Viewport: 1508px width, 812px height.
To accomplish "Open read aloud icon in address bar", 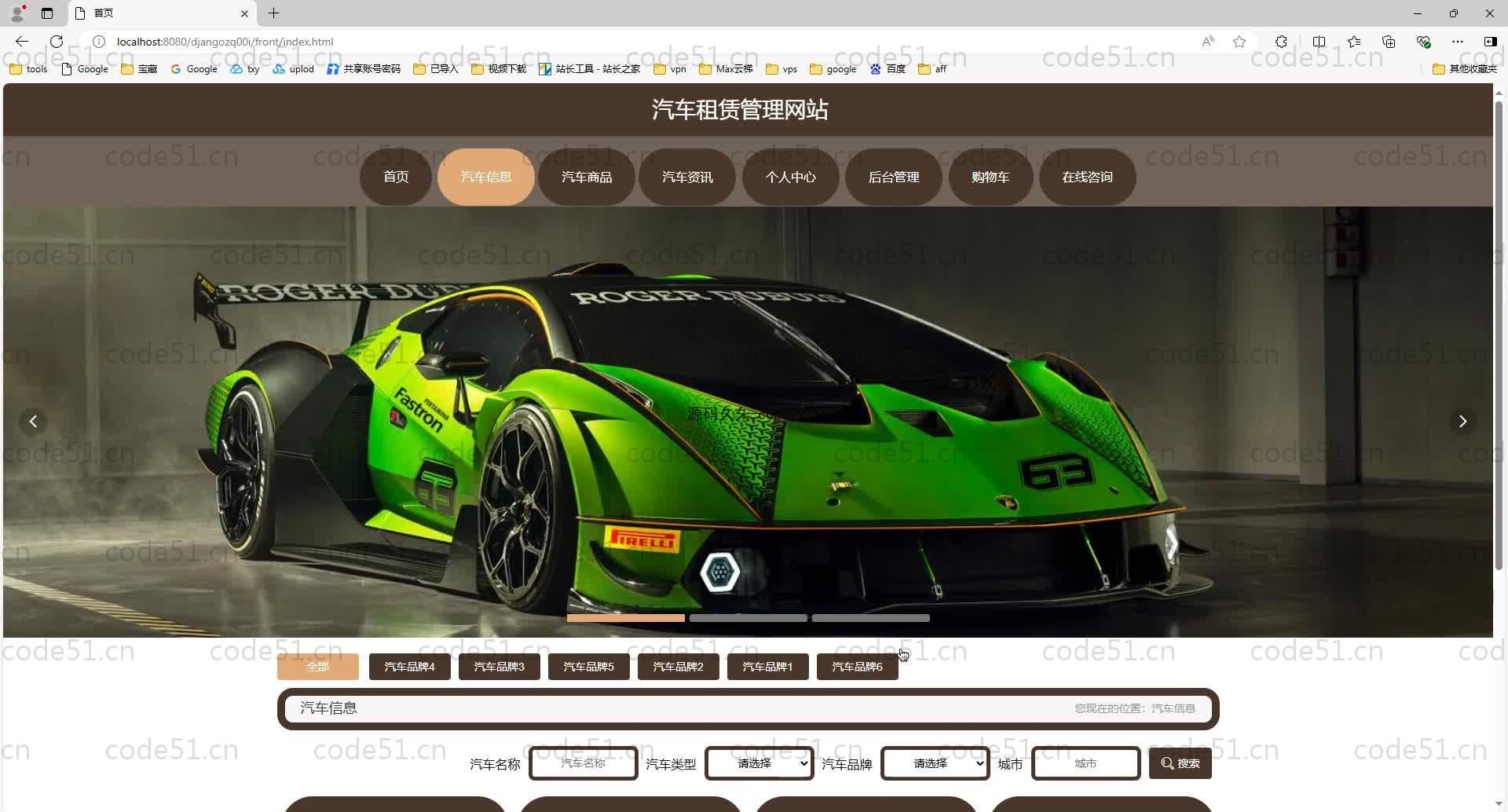I will tap(1208, 42).
